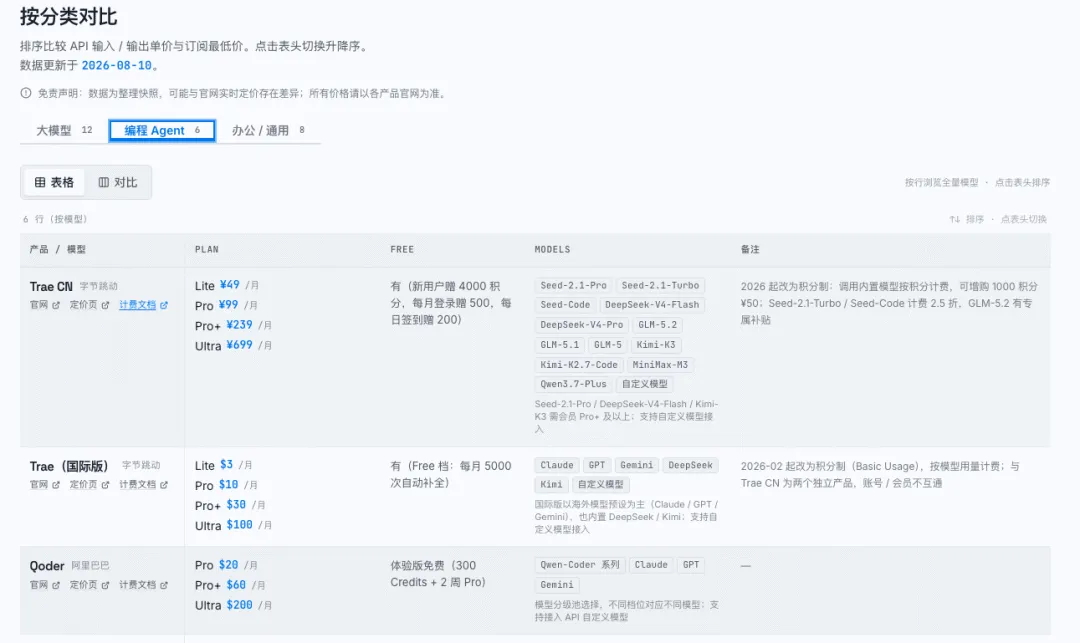Image resolution: width=1080 pixels, height=643 pixels.
Task: Click the GLM-5.2 model tag
Action: 657,325
